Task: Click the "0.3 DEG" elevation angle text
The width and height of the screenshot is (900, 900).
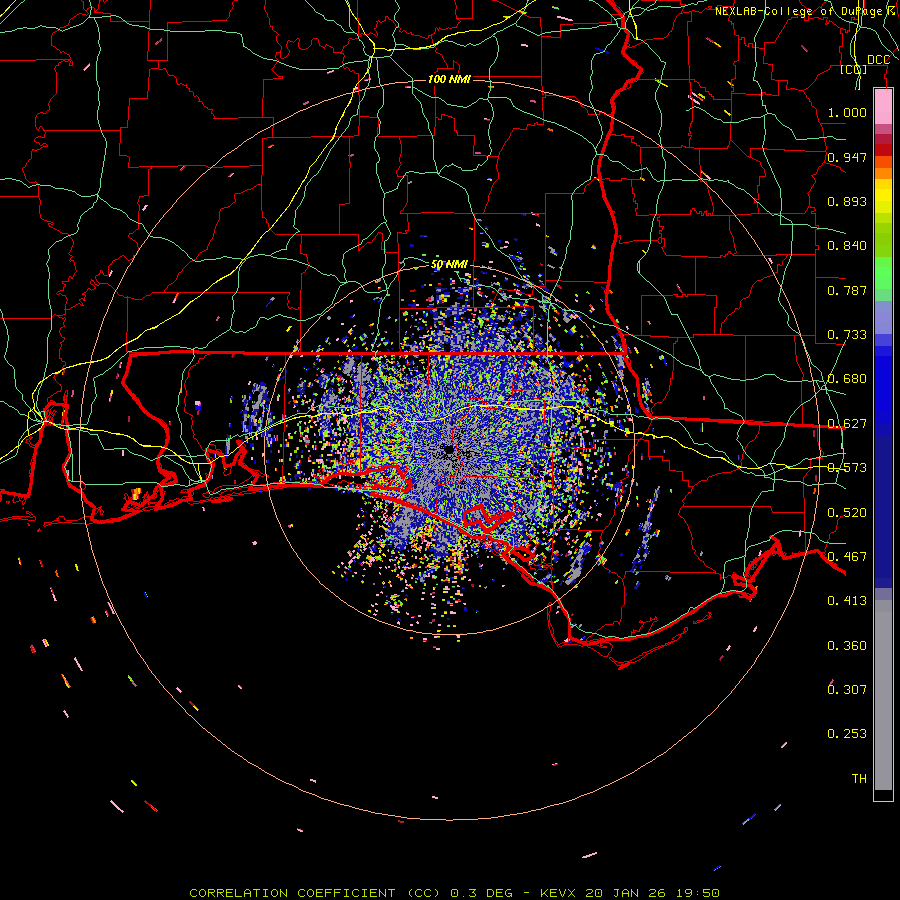Action: click(x=480, y=893)
